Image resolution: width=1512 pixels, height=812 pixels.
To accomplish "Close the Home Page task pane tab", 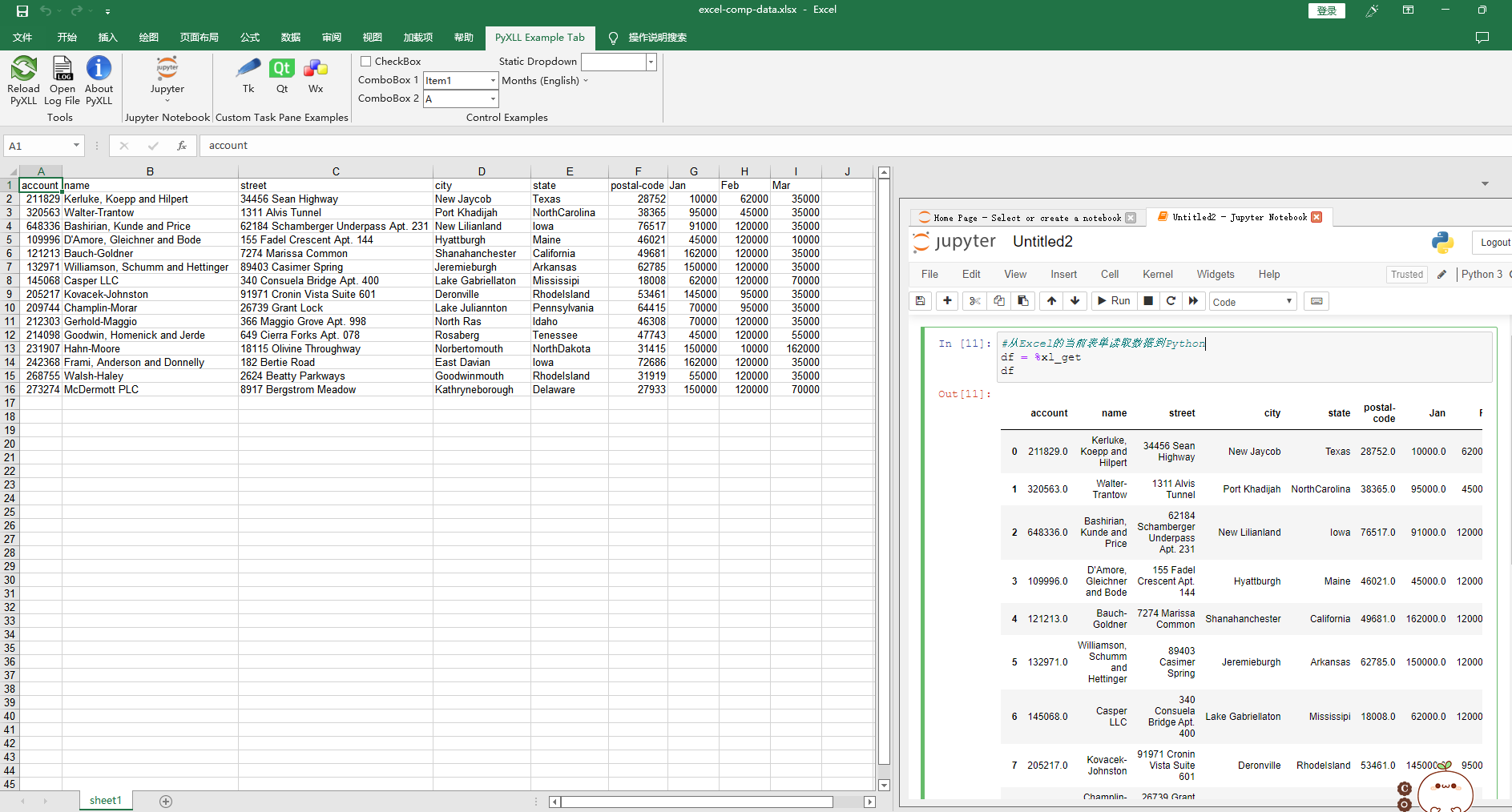I will pos(1131,218).
